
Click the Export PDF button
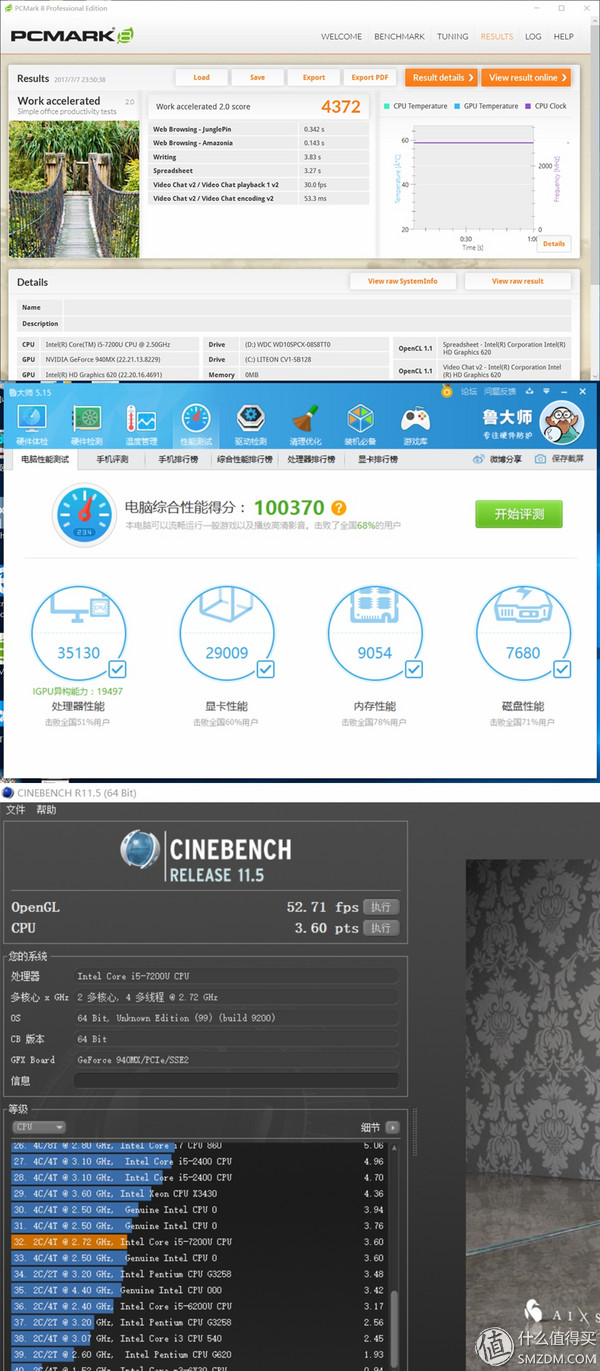tap(370, 77)
